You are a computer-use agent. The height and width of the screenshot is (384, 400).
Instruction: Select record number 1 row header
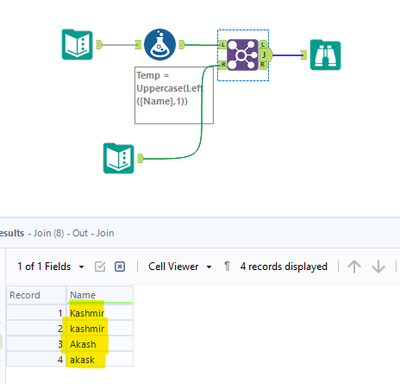(36, 313)
